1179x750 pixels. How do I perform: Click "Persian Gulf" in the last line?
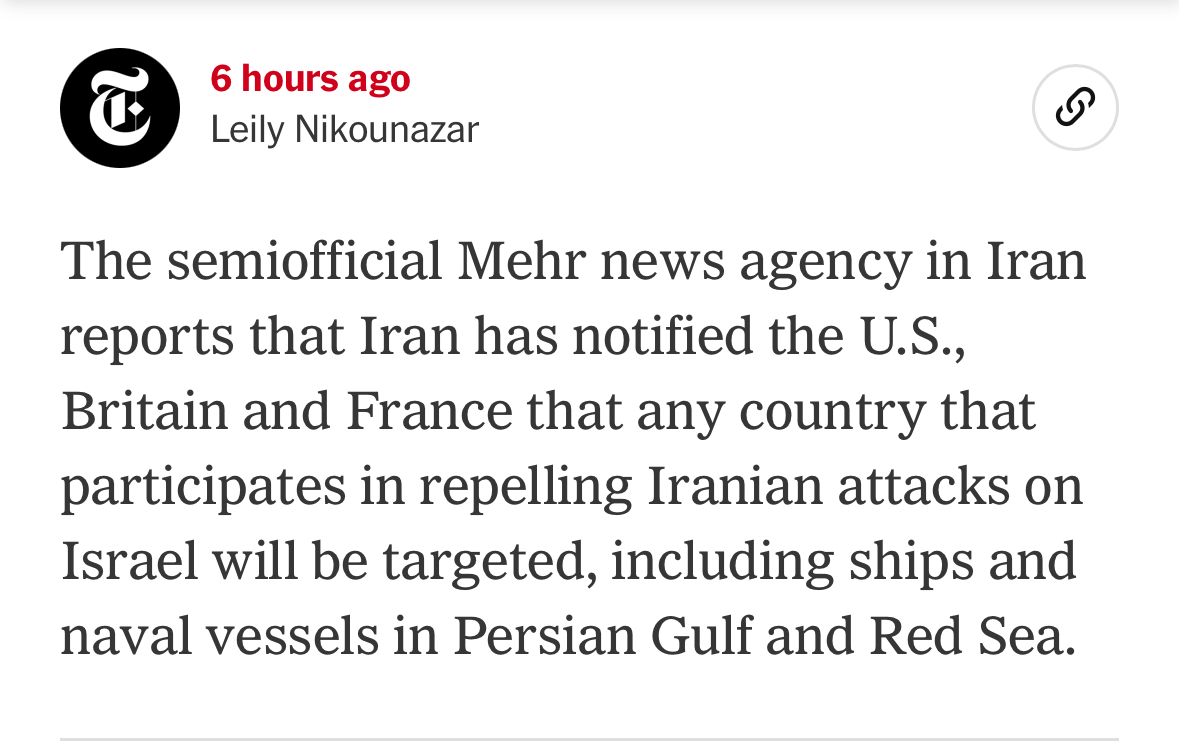coord(602,636)
